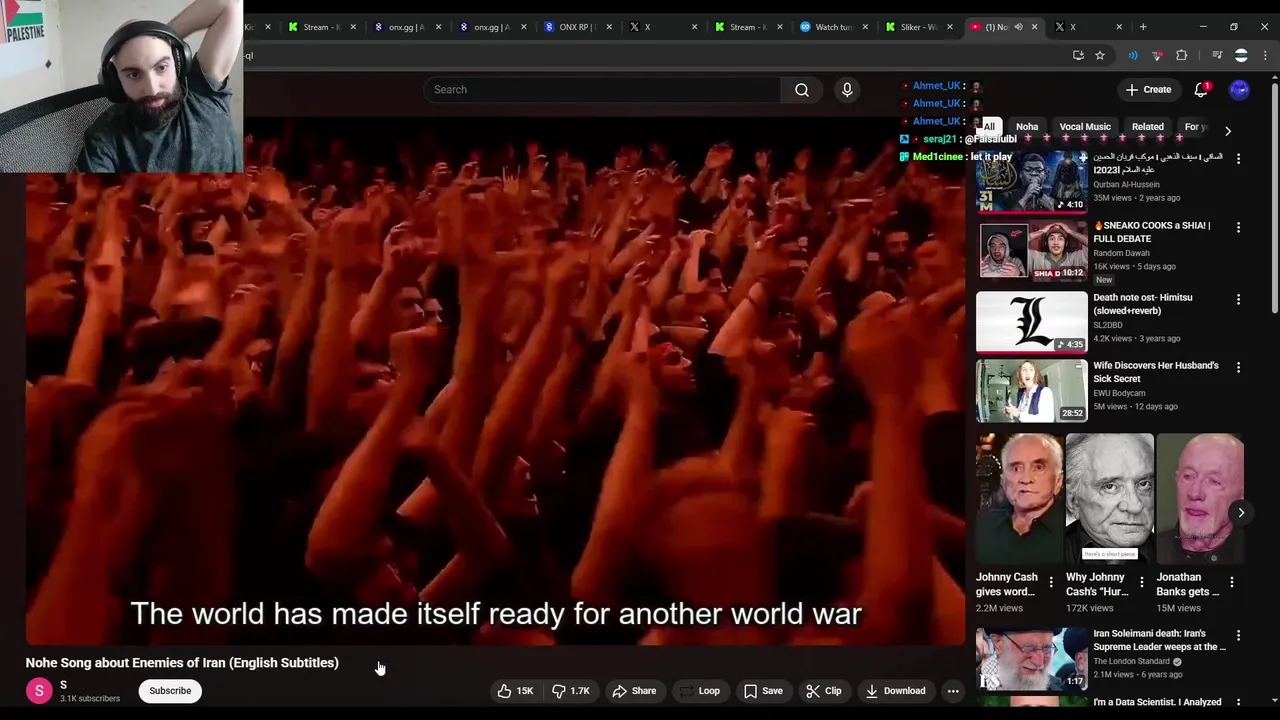Mute the playing YouTube tab speaker icon
Image resolution: width=1280 pixels, height=720 pixels.
tap(1018, 27)
